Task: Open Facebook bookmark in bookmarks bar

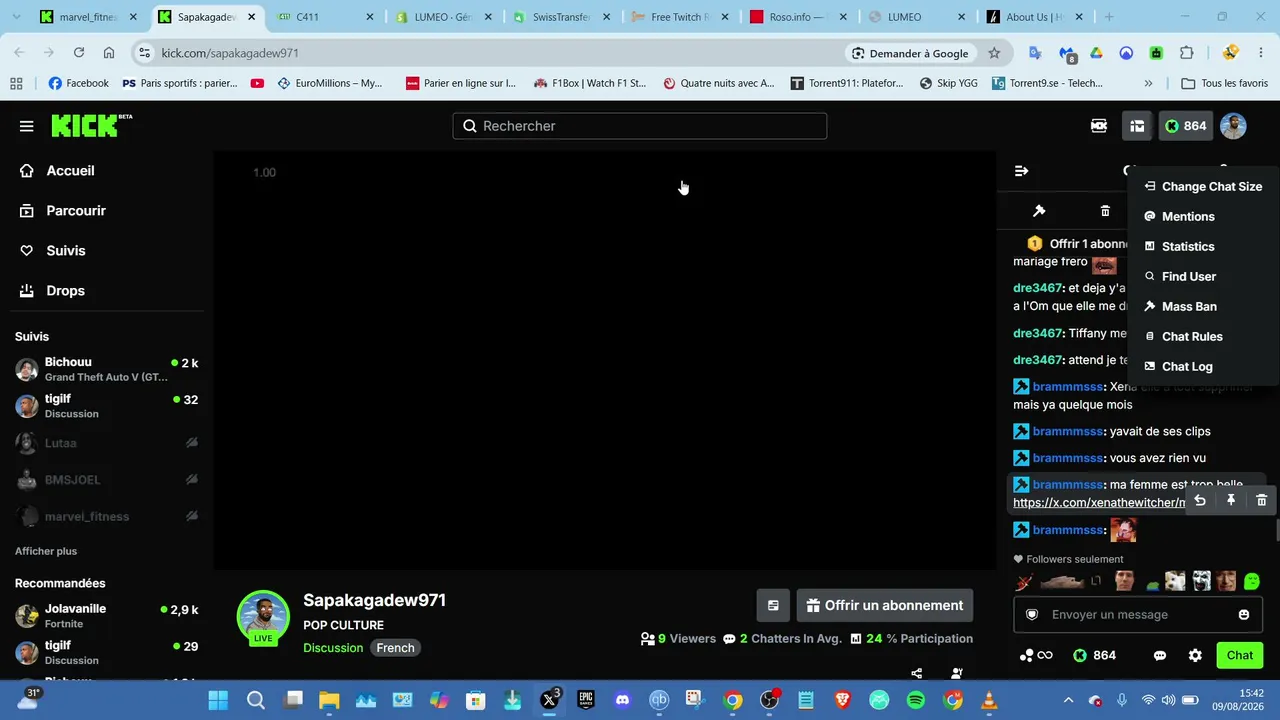Action: [78, 83]
